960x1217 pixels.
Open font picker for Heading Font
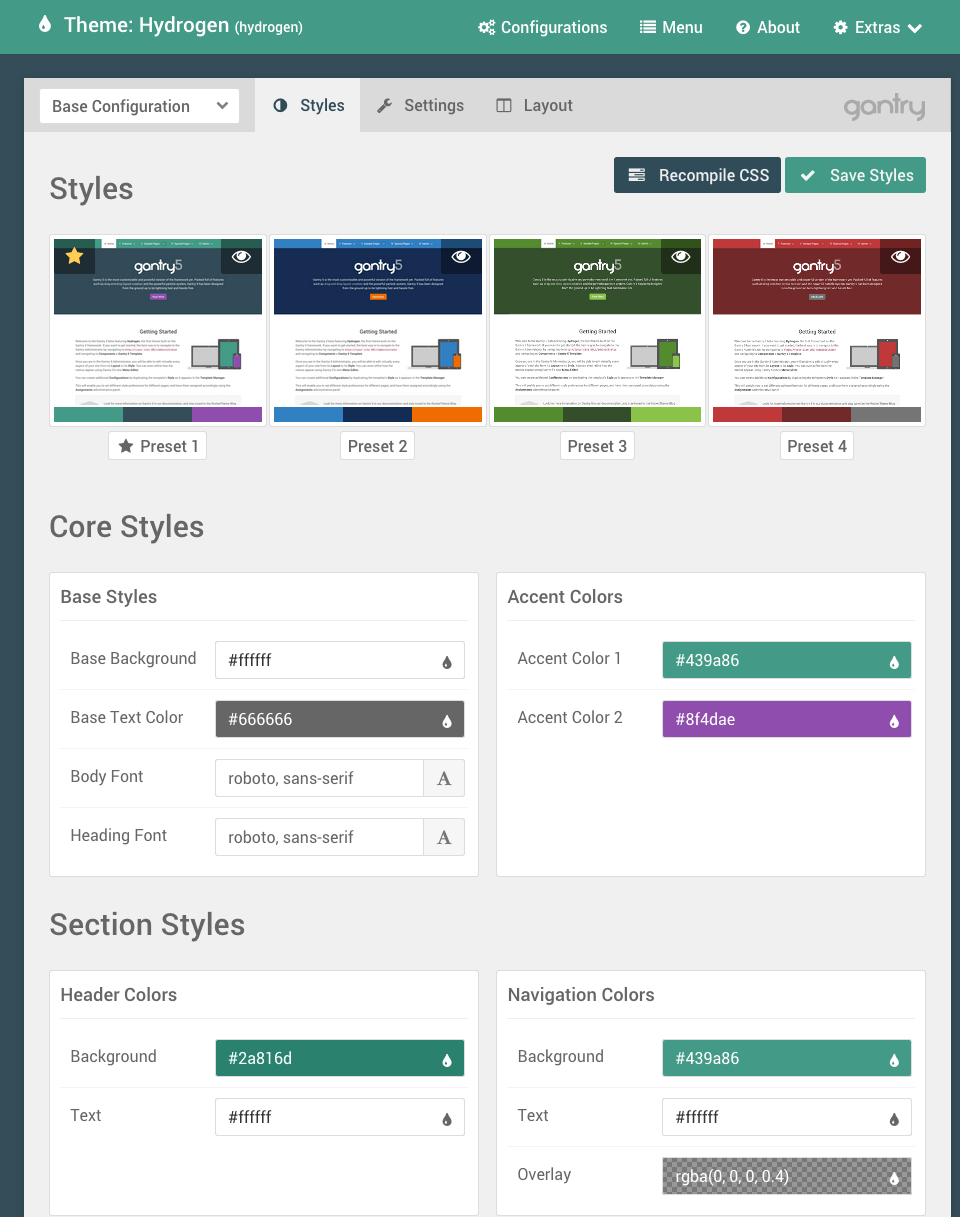(x=444, y=837)
